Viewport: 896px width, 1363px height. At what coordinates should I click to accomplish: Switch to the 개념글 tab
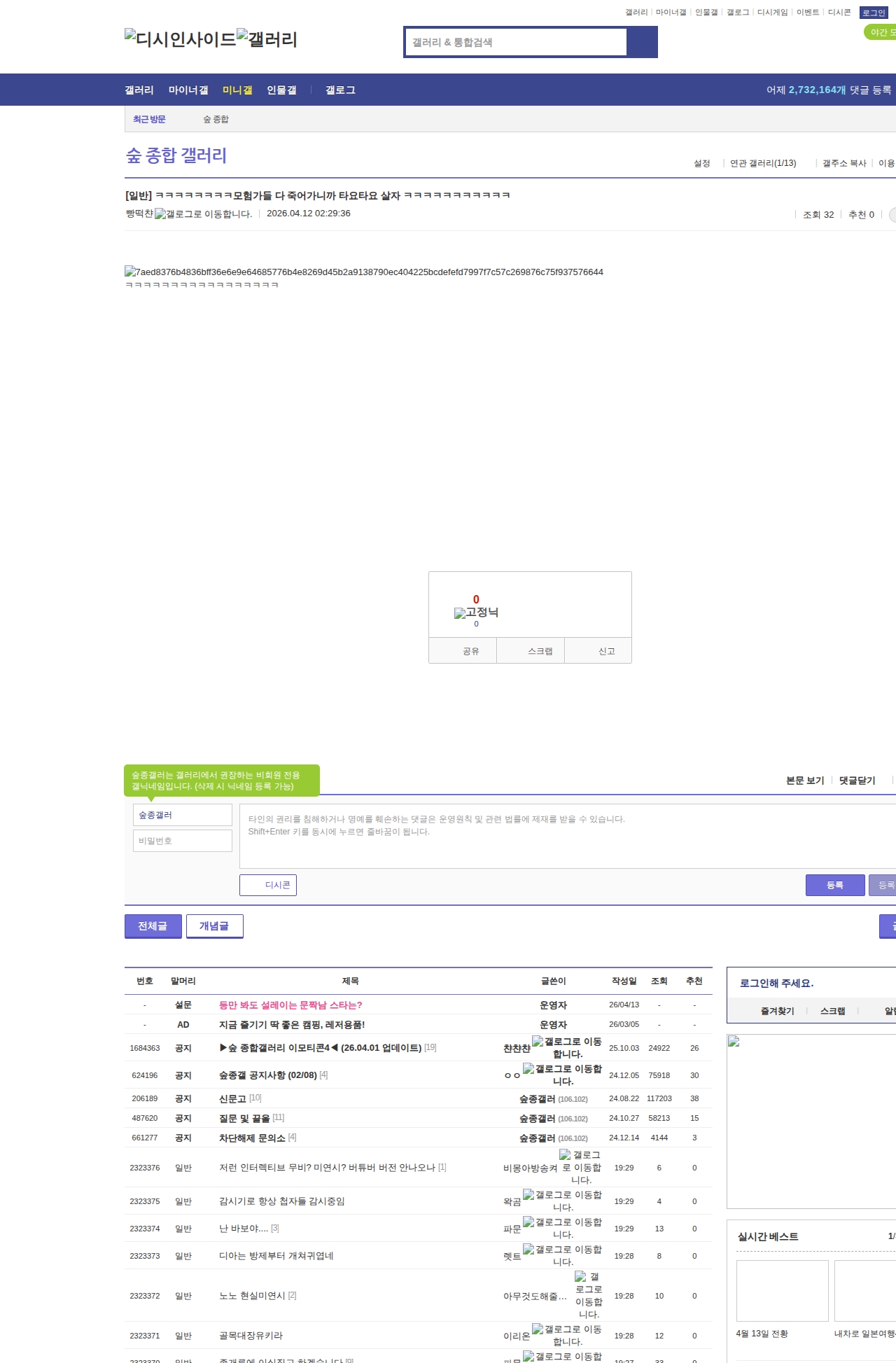click(214, 926)
